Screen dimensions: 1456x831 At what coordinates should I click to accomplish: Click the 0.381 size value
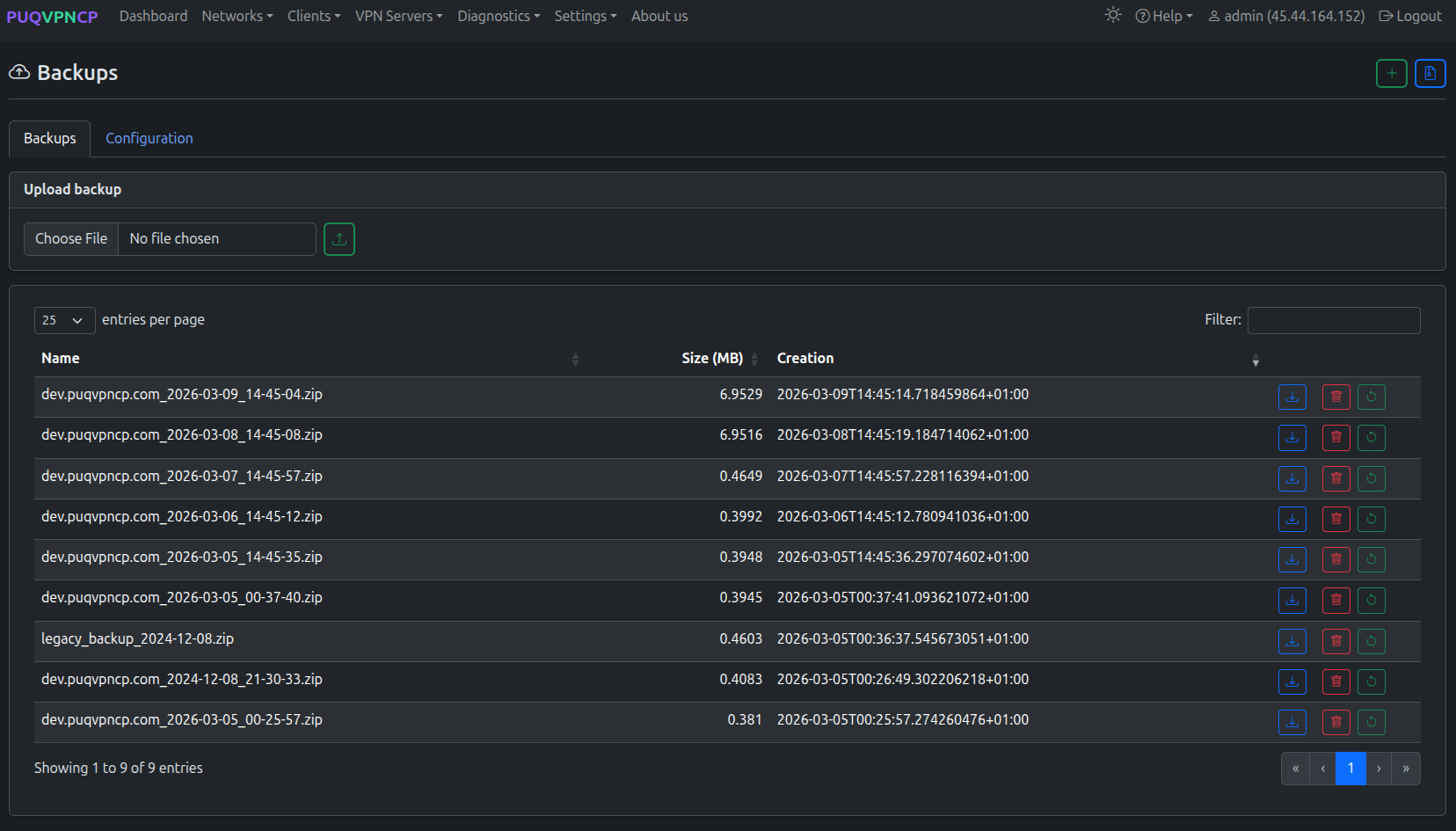(745, 719)
